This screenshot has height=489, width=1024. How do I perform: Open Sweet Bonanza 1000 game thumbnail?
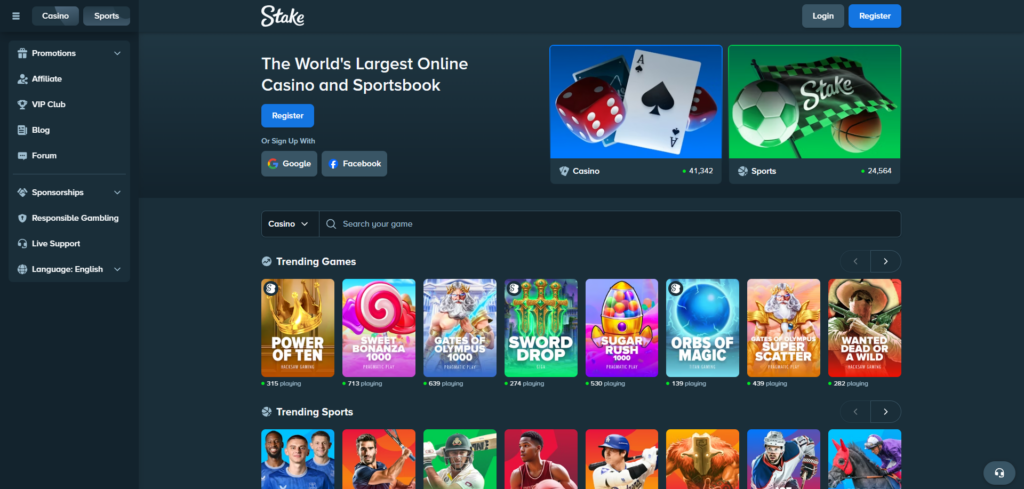click(379, 328)
